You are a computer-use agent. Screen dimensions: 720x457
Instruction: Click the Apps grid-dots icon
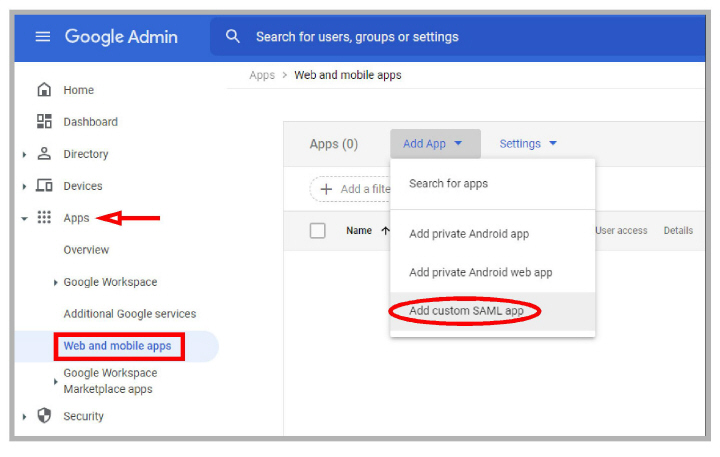[x=44, y=217]
